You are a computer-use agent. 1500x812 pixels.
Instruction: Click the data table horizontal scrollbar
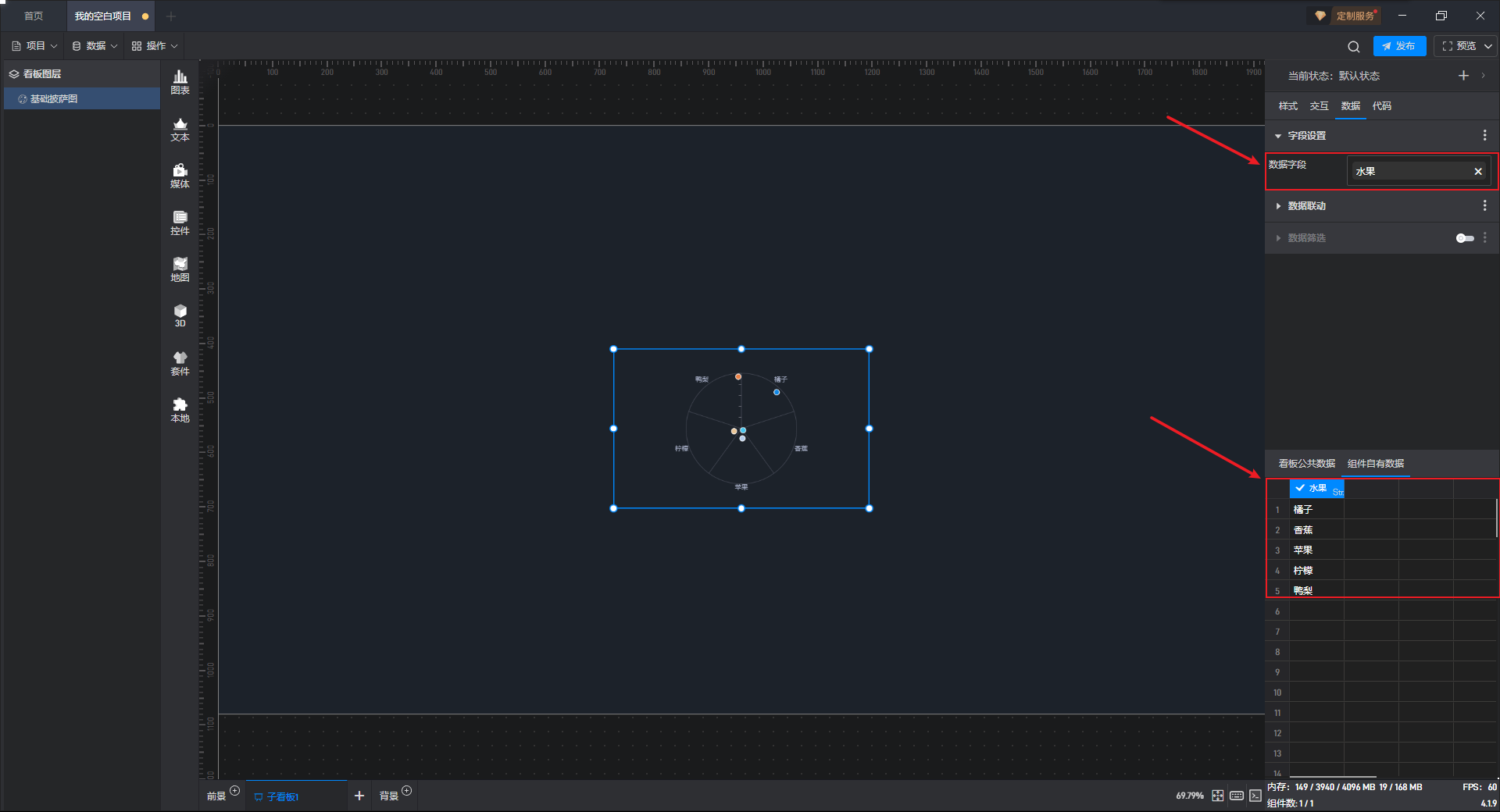pos(1333,777)
